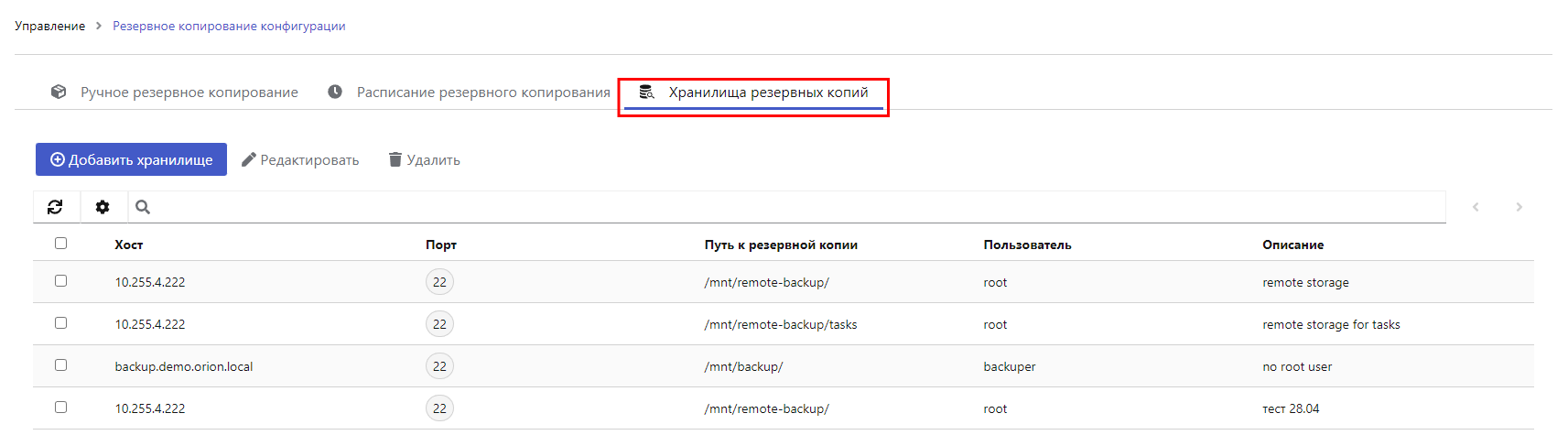The height and width of the screenshot is (435, 1568).
Task: Check the row for backup.demo.orion.local
Action: [60, 364]
